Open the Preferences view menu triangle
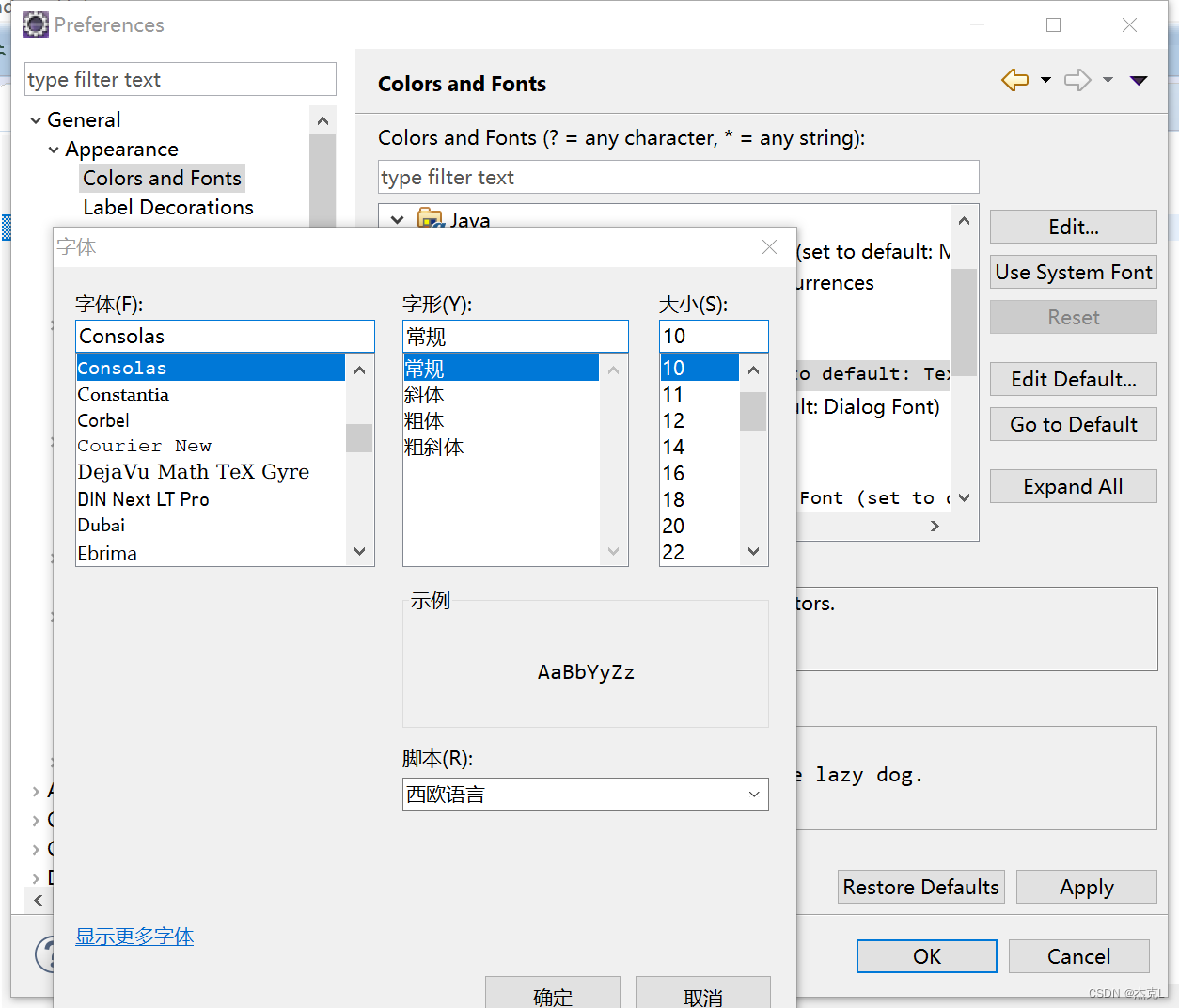1179x1008 pixels. pos(1139,80)
